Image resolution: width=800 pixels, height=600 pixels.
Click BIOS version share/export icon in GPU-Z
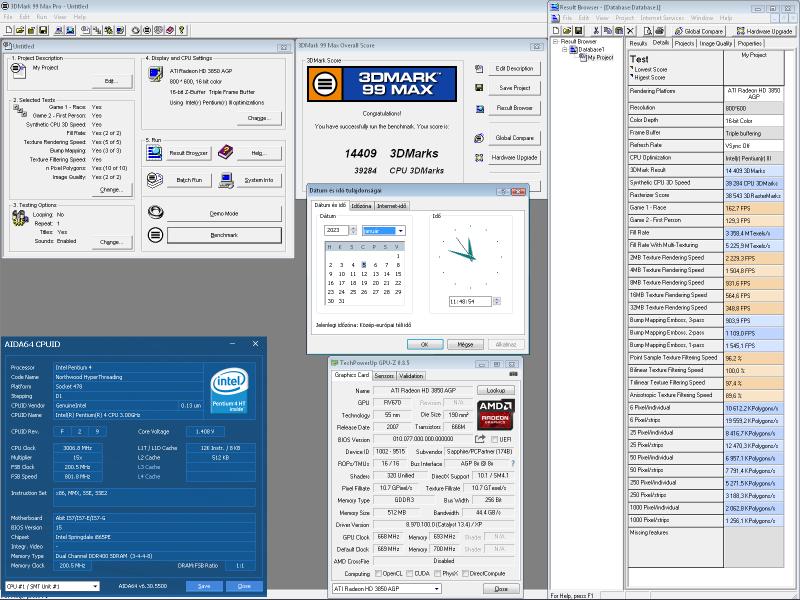[480, 439]
